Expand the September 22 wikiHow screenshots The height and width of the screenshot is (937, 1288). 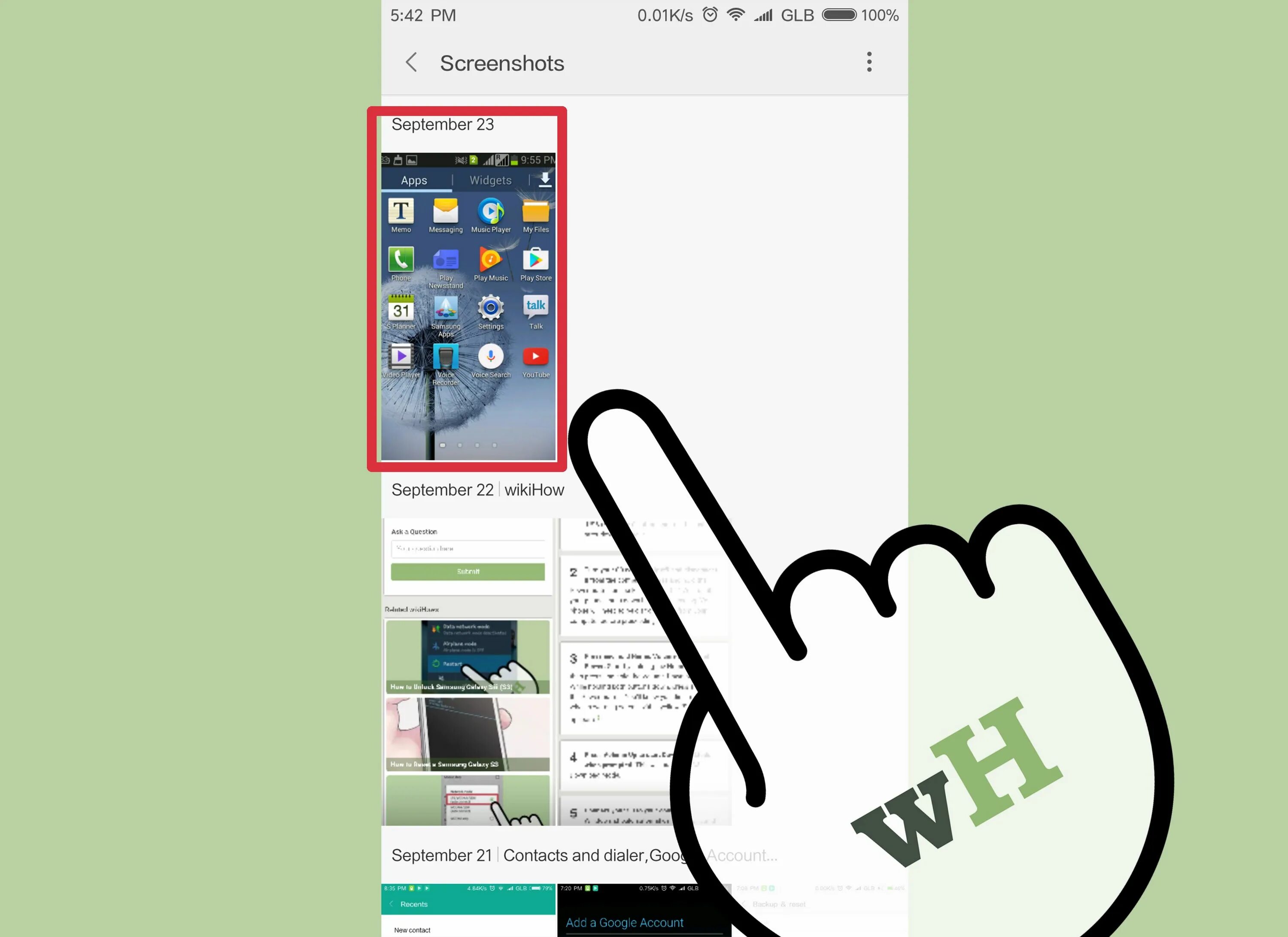point(478,490)
